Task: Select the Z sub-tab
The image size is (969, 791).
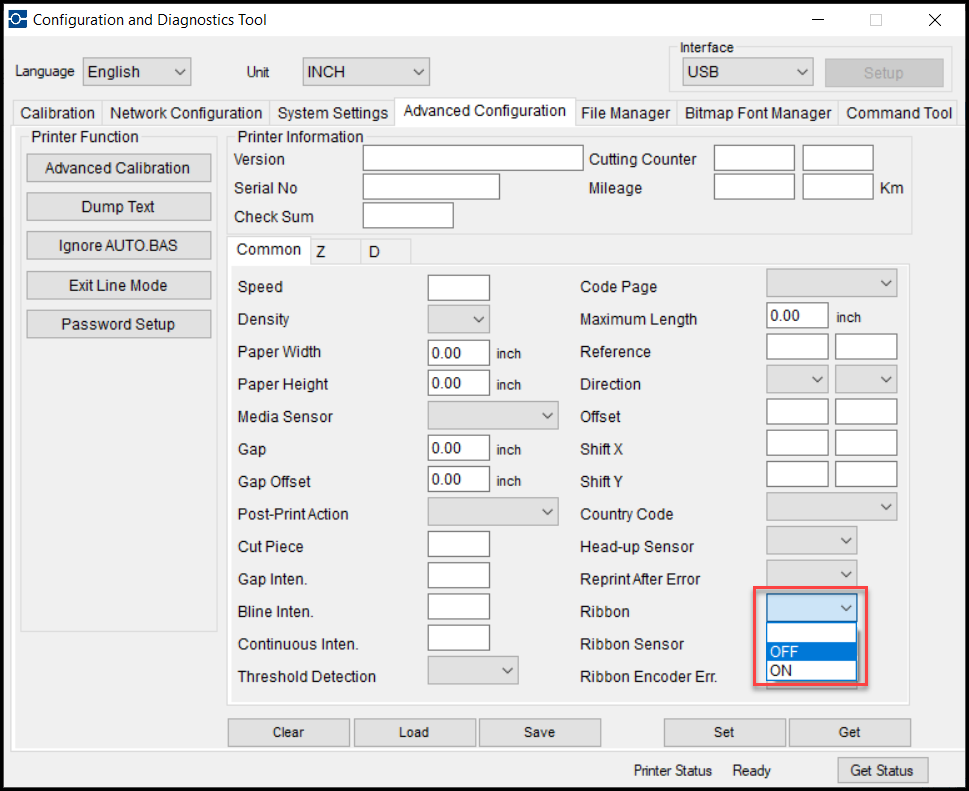Action: pos(322,252)
